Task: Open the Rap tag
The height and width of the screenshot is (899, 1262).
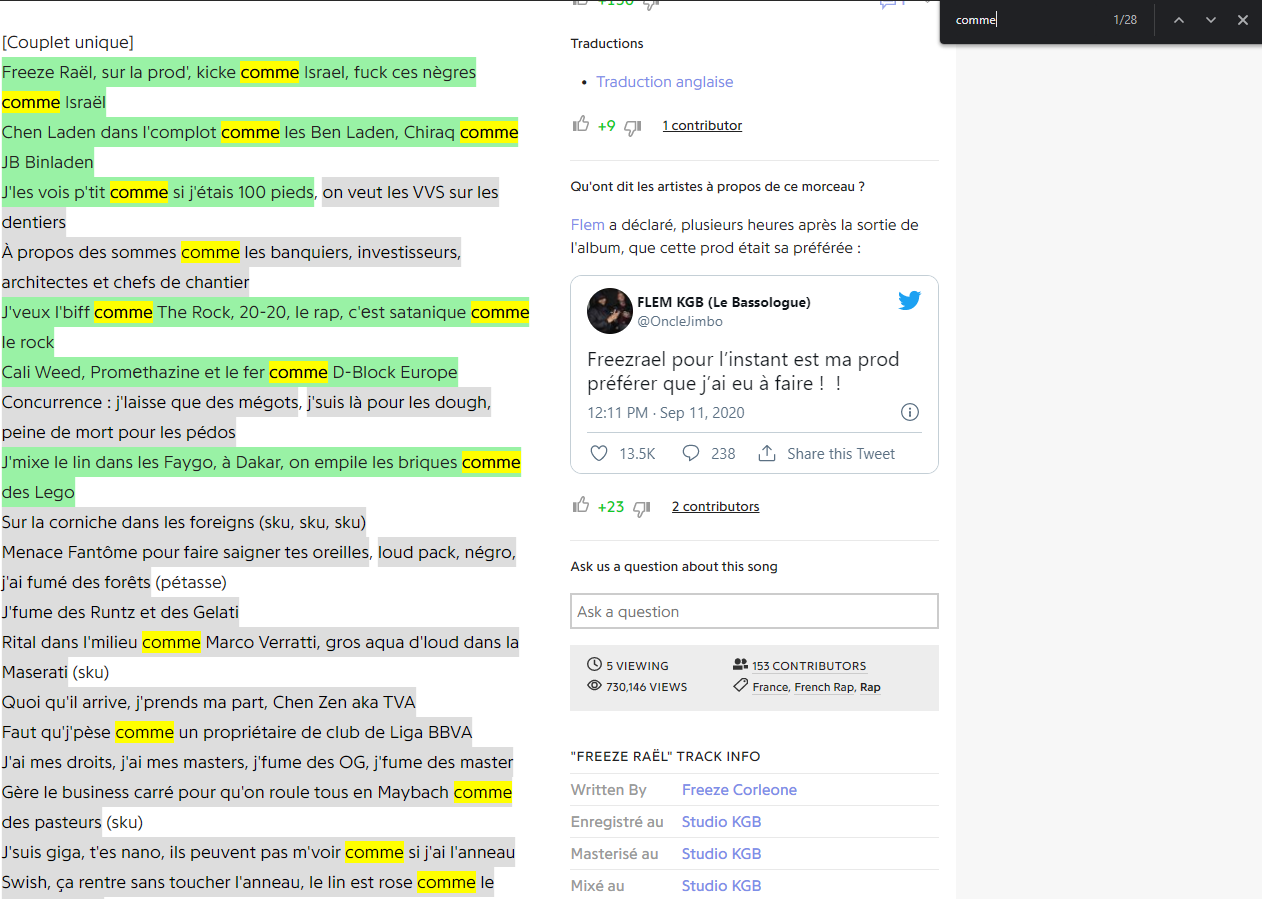Action: click(x=870, y=687)
